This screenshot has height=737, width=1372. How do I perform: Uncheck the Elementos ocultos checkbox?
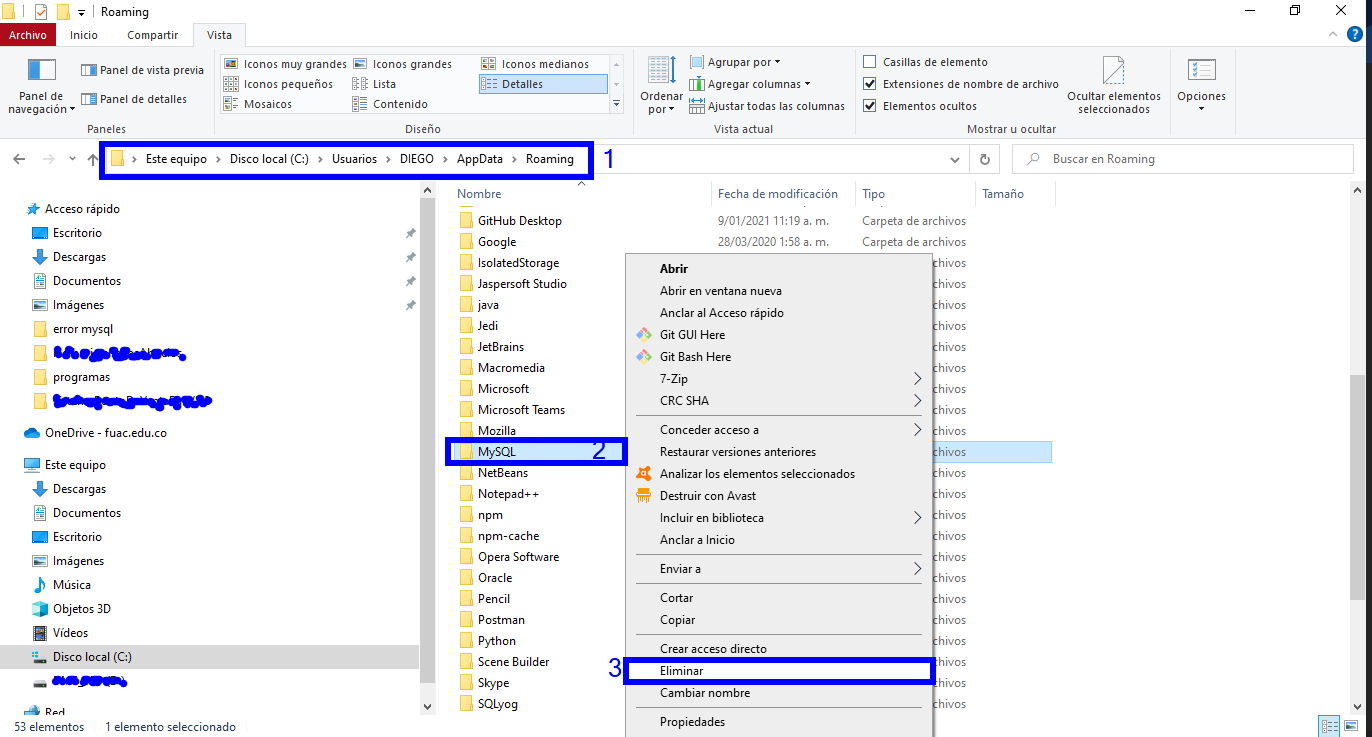(x=870, y=106)
